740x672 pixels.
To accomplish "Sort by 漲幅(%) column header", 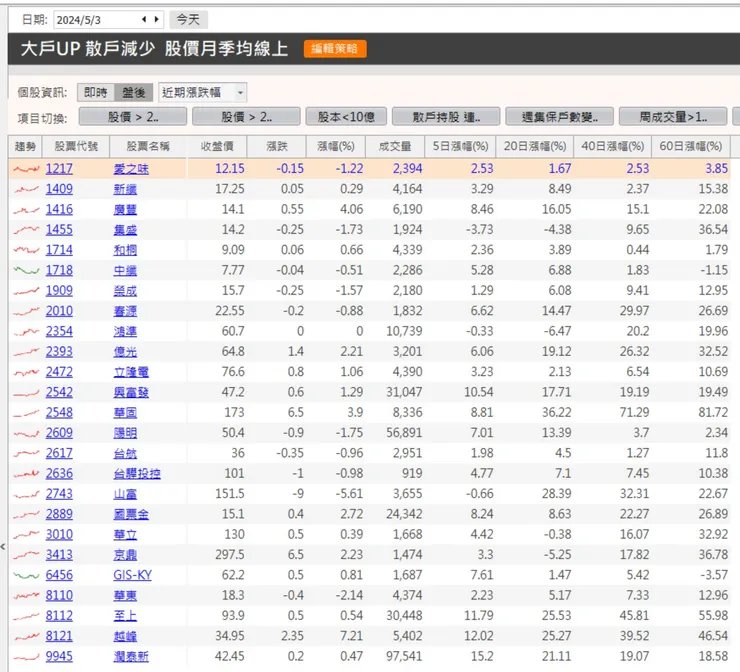I will 336,146.
